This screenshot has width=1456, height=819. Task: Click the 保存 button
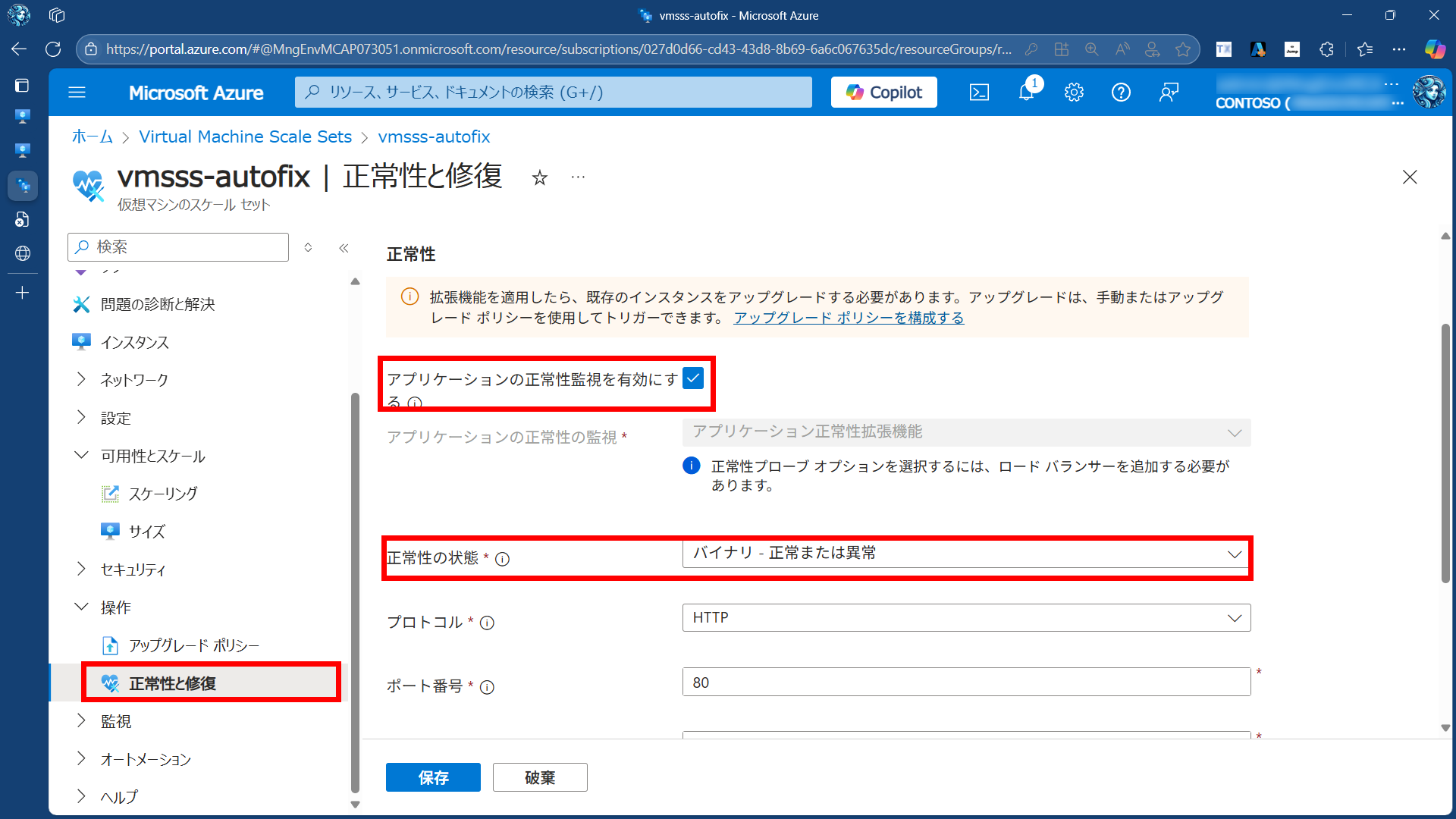[x=433, y=777]
